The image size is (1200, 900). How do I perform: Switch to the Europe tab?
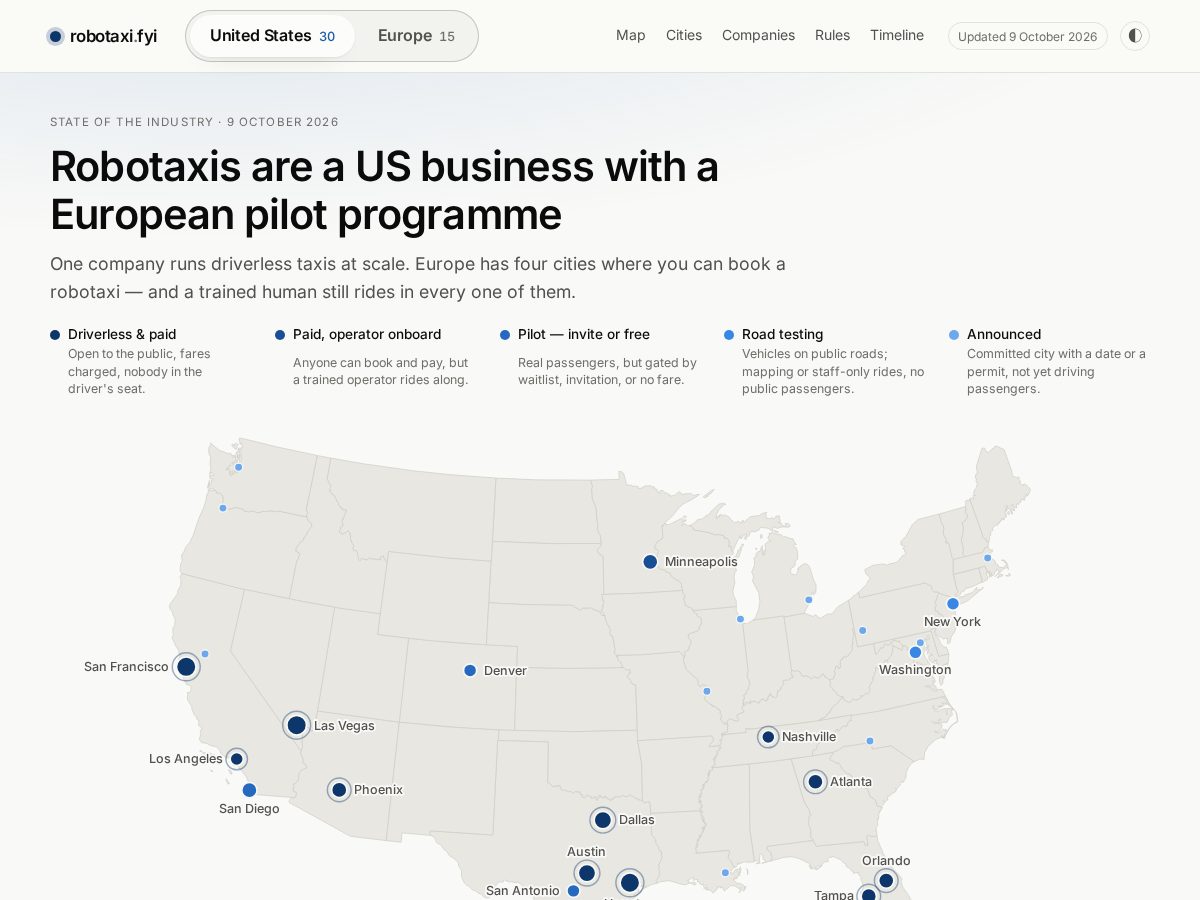(416, 36)
